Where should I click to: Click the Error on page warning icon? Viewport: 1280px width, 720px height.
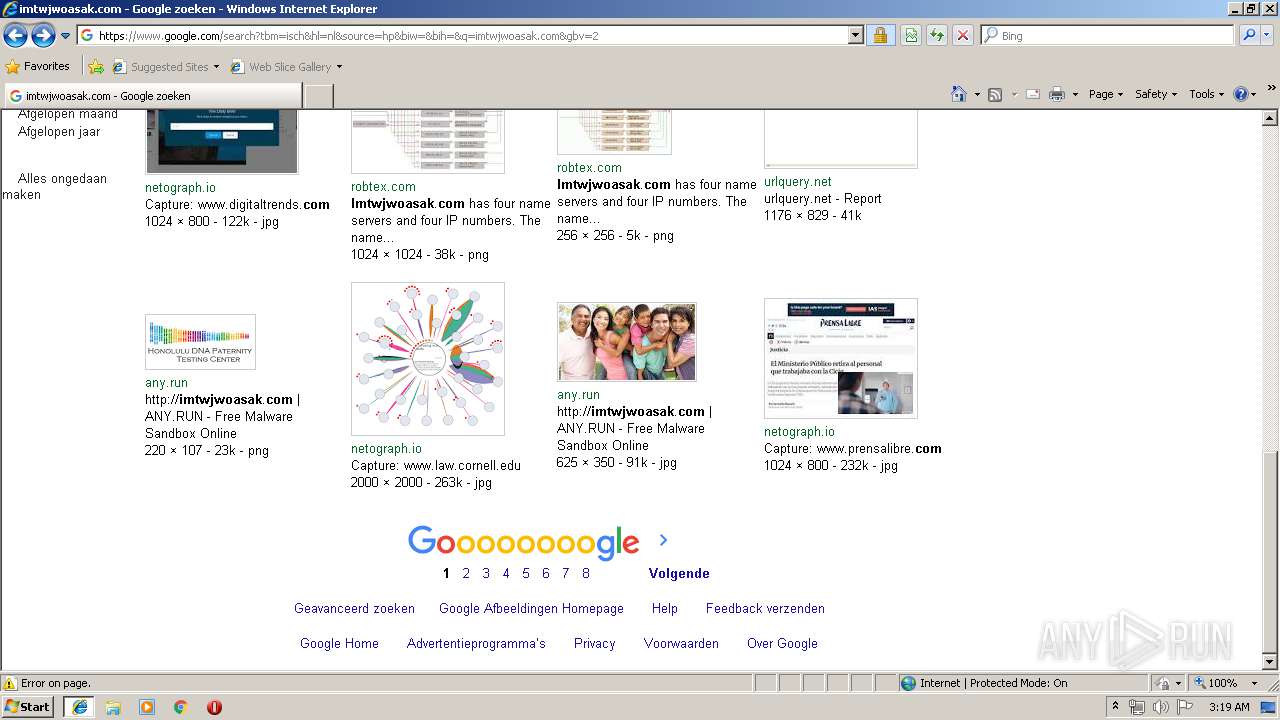pos(10,683)
